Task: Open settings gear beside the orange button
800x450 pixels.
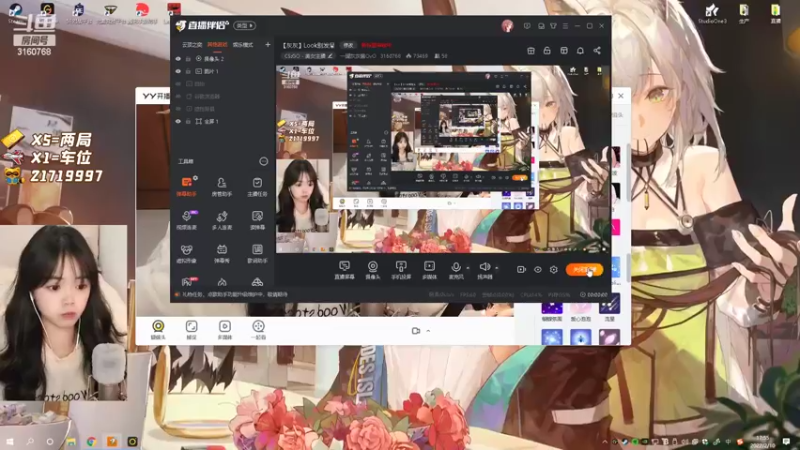Action: tap(554, 269)
